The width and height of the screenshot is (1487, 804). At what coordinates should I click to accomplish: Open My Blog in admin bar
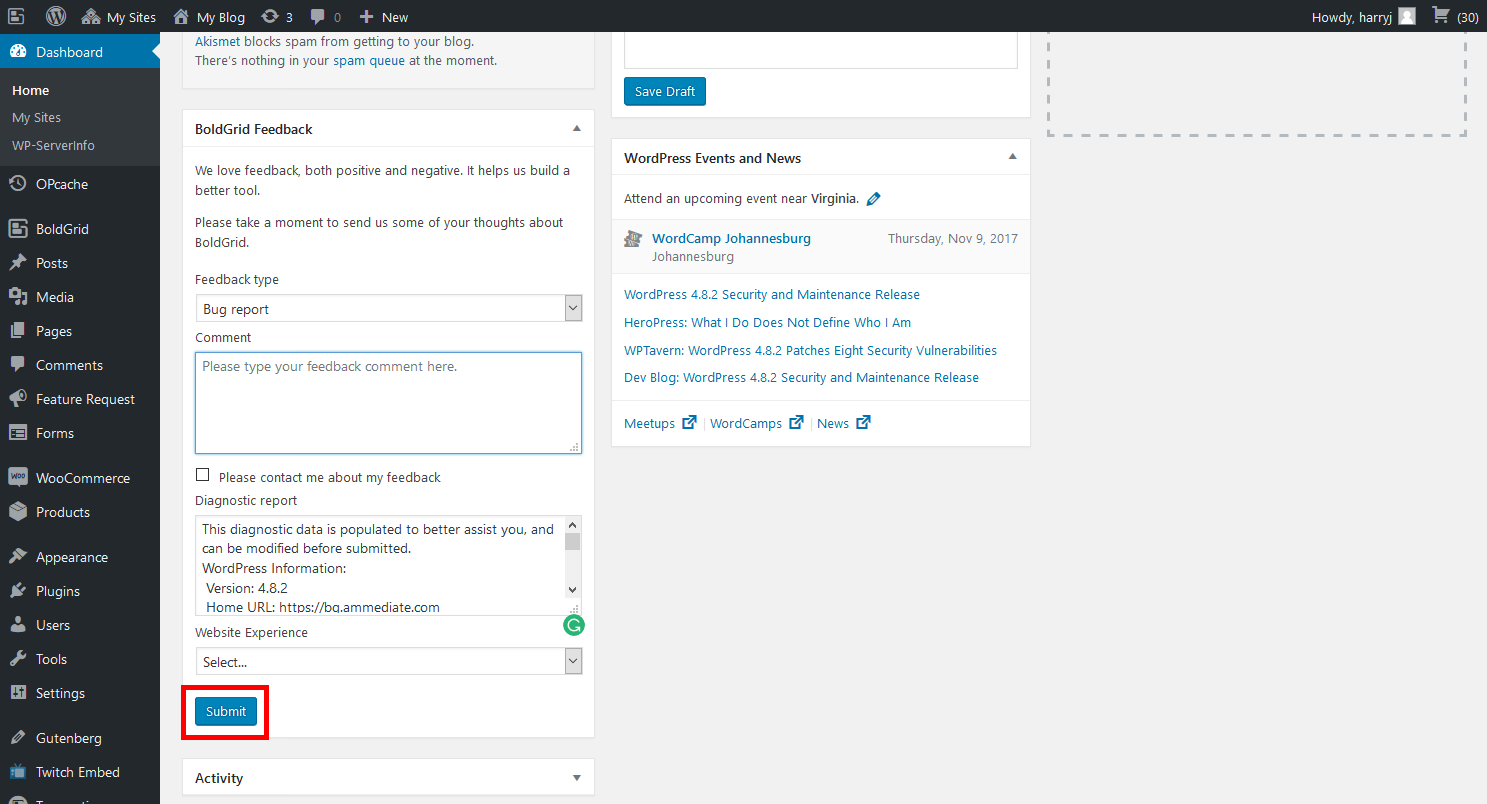tap(208, 17)
